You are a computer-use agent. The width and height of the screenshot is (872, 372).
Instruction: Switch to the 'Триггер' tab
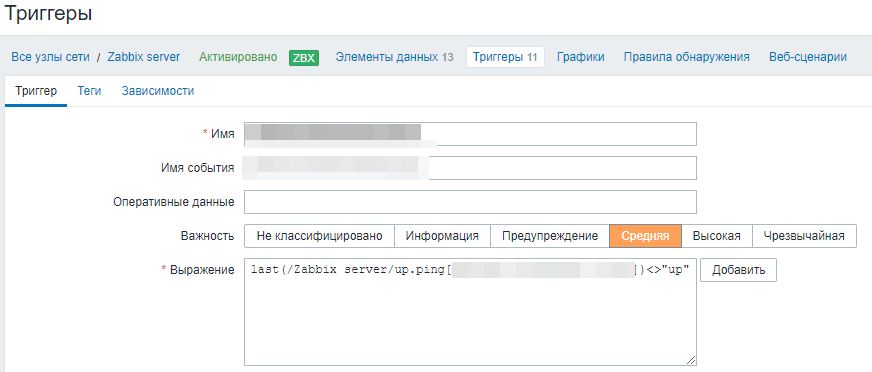(36, 91)
